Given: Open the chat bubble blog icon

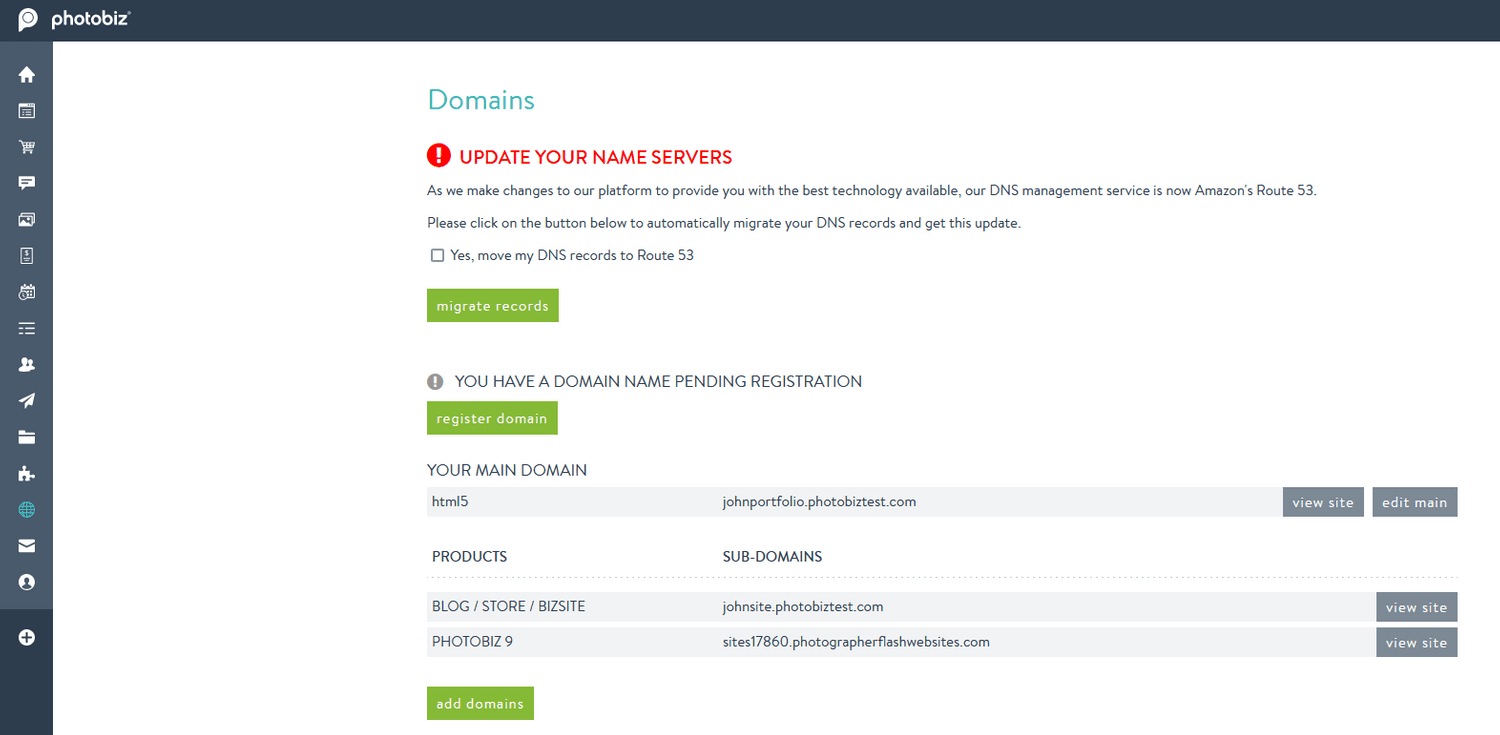Looking at the screenshot, I should coord(27,183).
